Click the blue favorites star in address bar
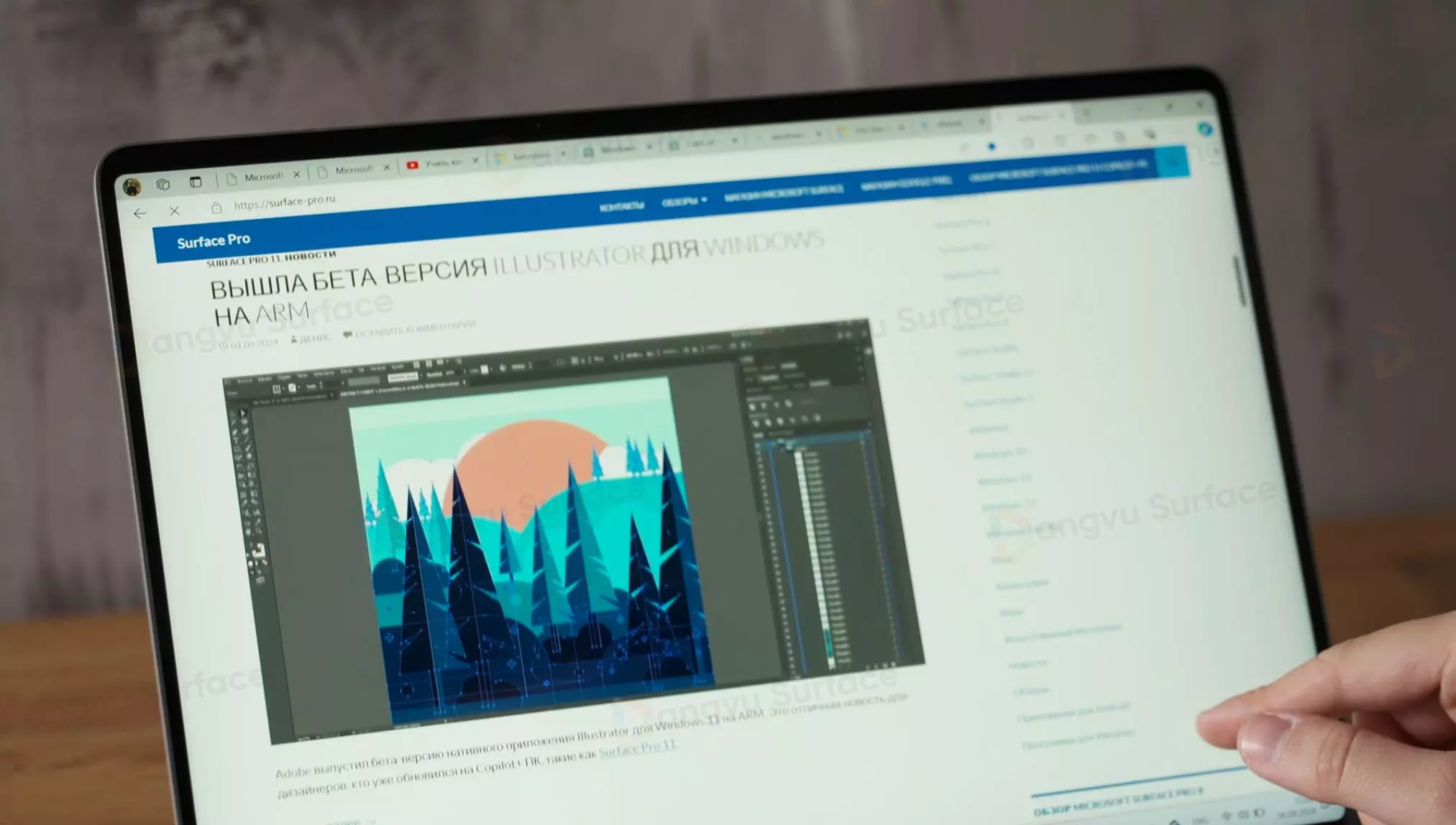1456x825 pixels. tap(992, 146)
